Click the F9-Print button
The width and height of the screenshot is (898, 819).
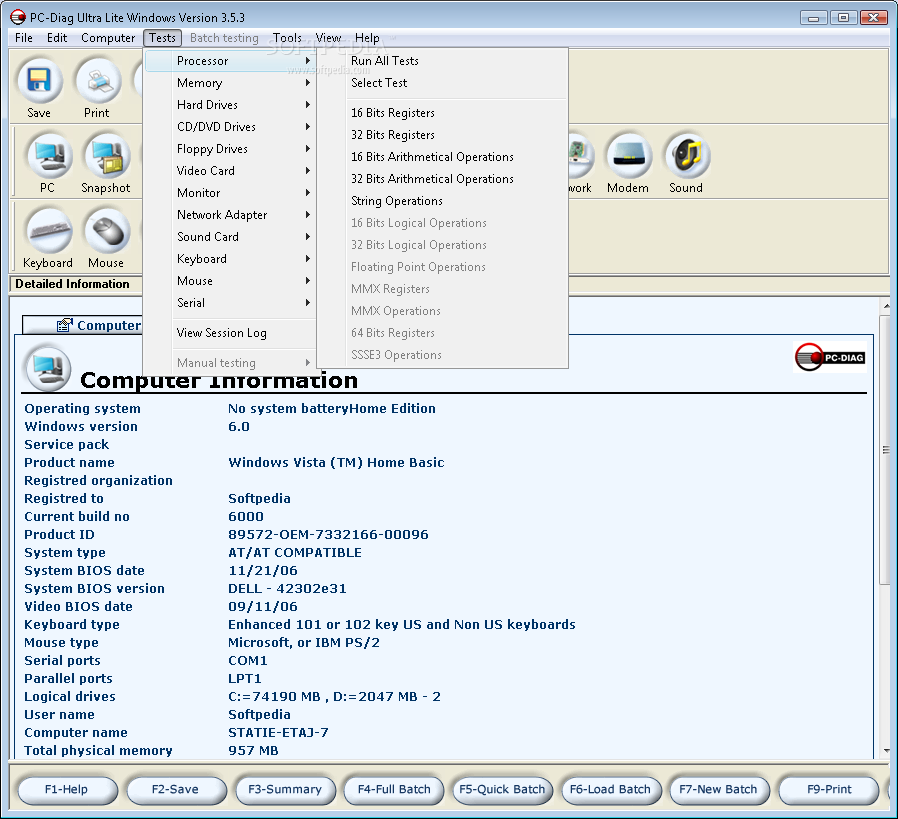coord(829,790)
